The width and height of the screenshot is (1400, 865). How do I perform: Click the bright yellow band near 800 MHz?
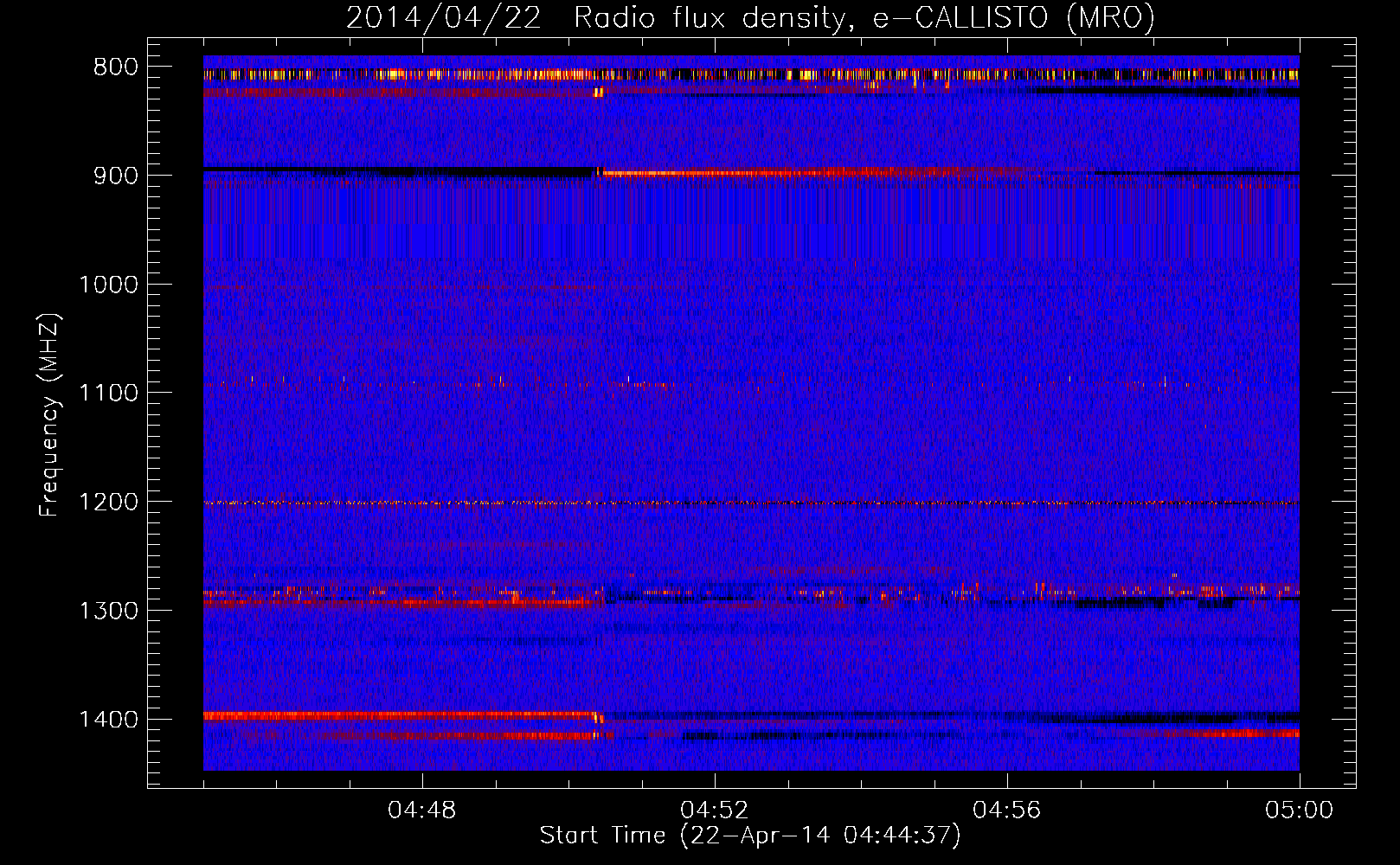[751, 75]
